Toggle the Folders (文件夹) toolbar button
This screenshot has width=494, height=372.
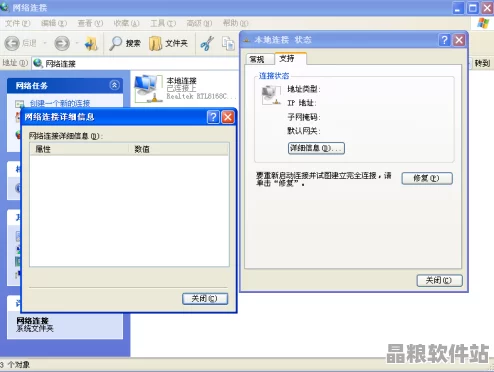tap(168, 43)
